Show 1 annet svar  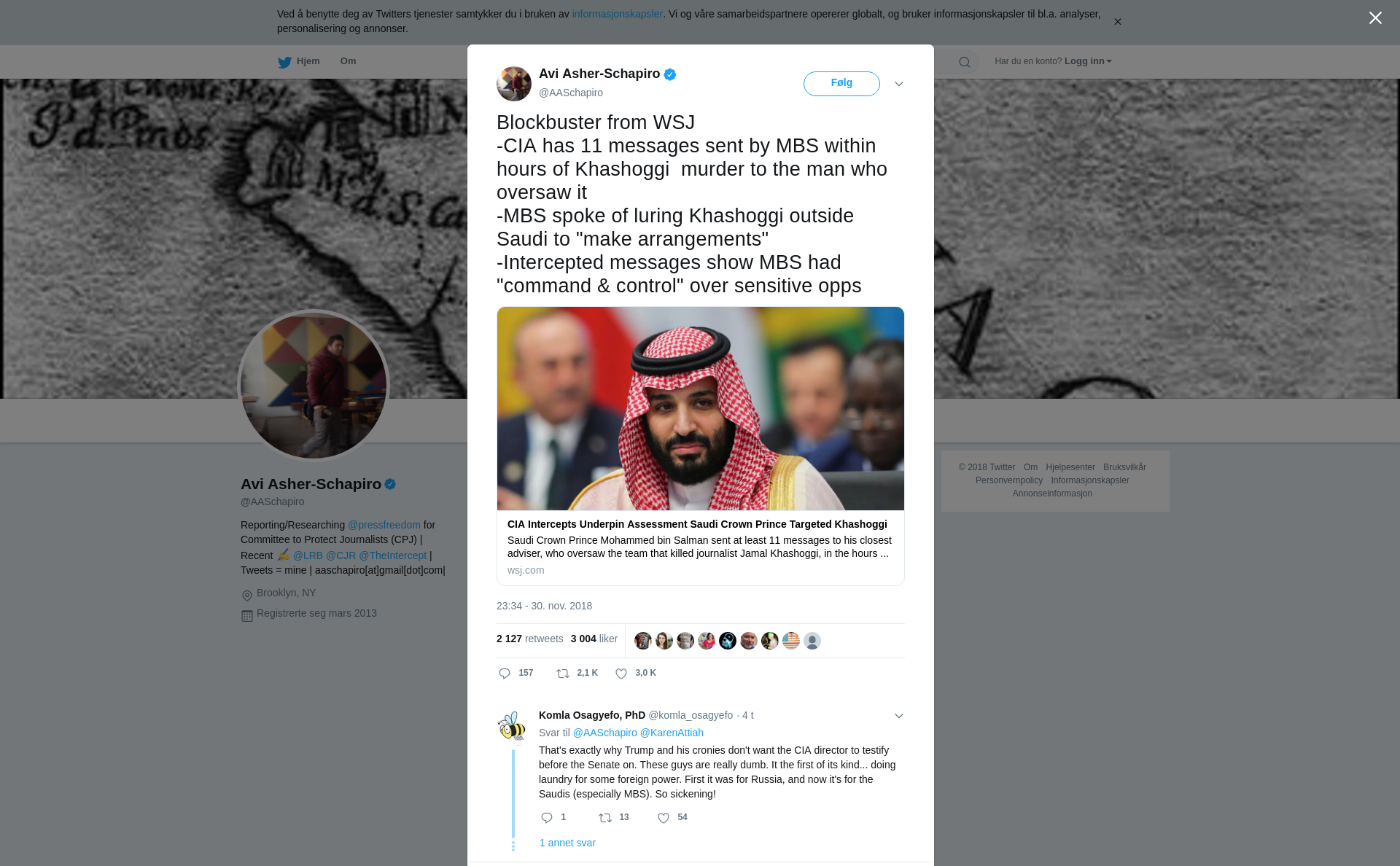click(x=567, y=843)
